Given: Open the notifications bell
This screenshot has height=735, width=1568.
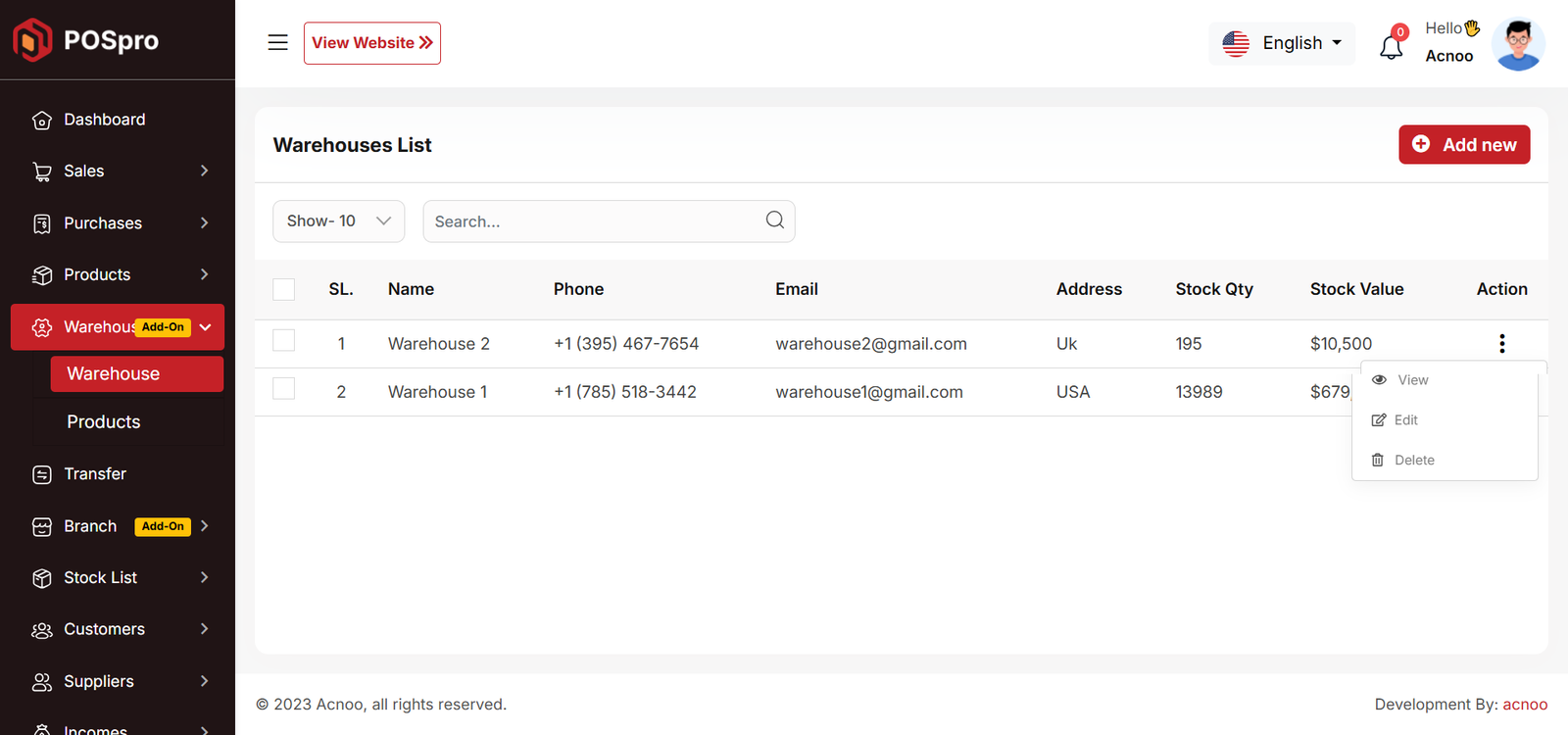Looking at the screenshot, I should (x=1391, y=46).
